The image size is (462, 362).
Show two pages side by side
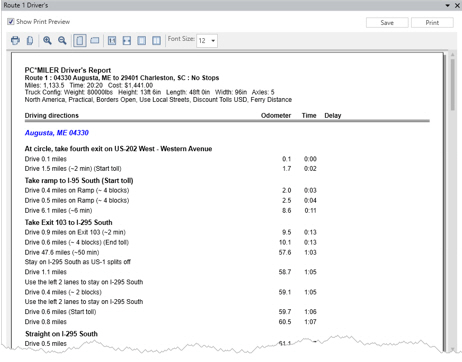156,41
